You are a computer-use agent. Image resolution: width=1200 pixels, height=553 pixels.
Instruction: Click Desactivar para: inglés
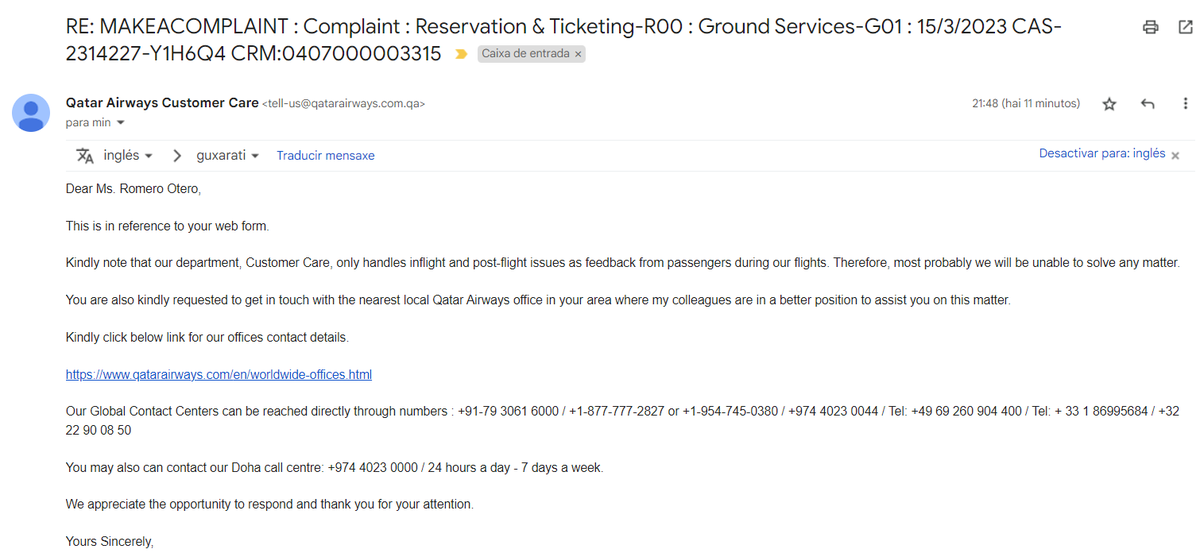1102,154
